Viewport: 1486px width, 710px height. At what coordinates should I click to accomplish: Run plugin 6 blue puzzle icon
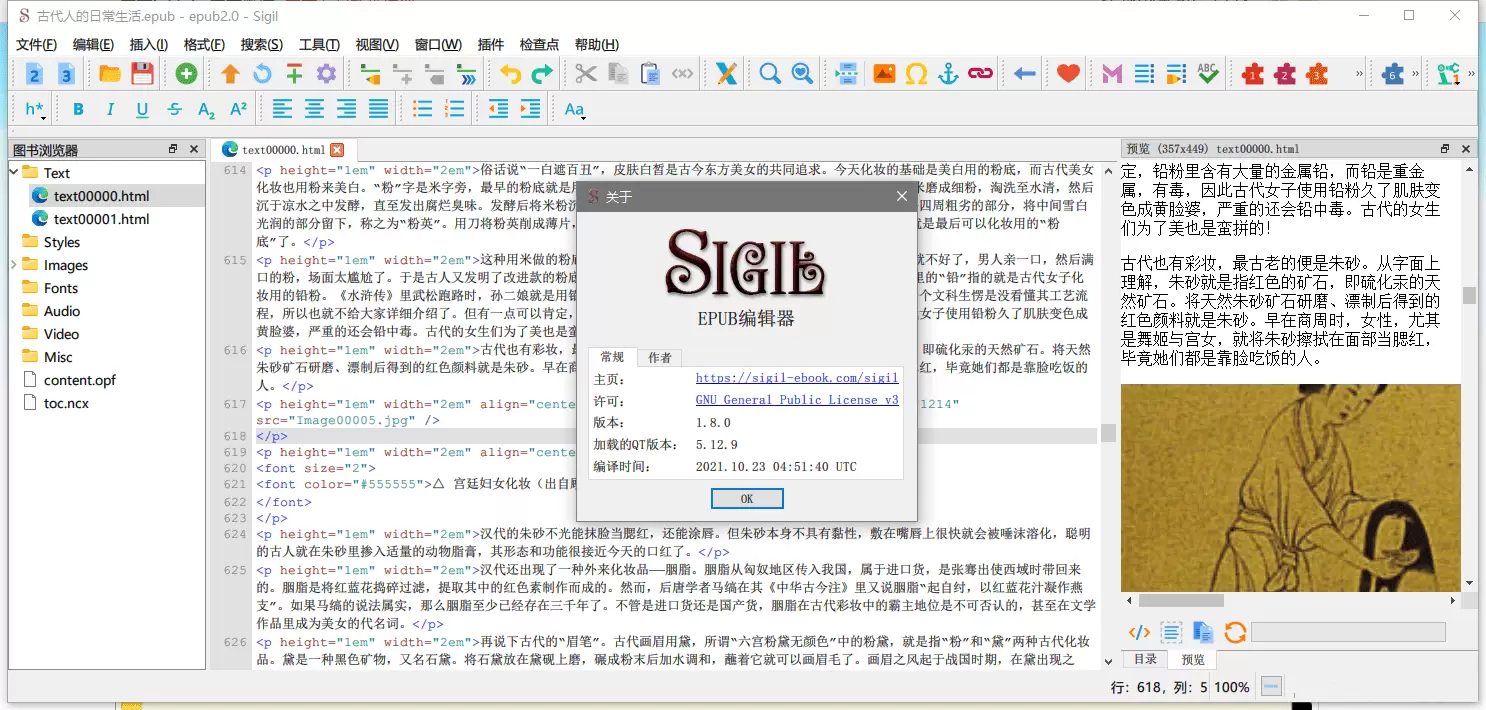click(1392, 73)
